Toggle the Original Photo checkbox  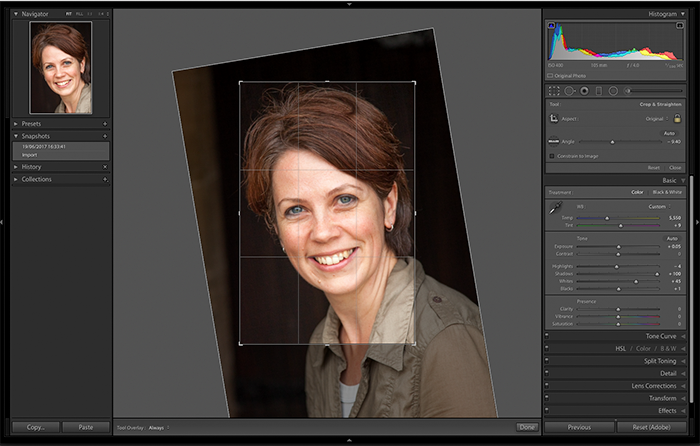[x=550, y=76]
